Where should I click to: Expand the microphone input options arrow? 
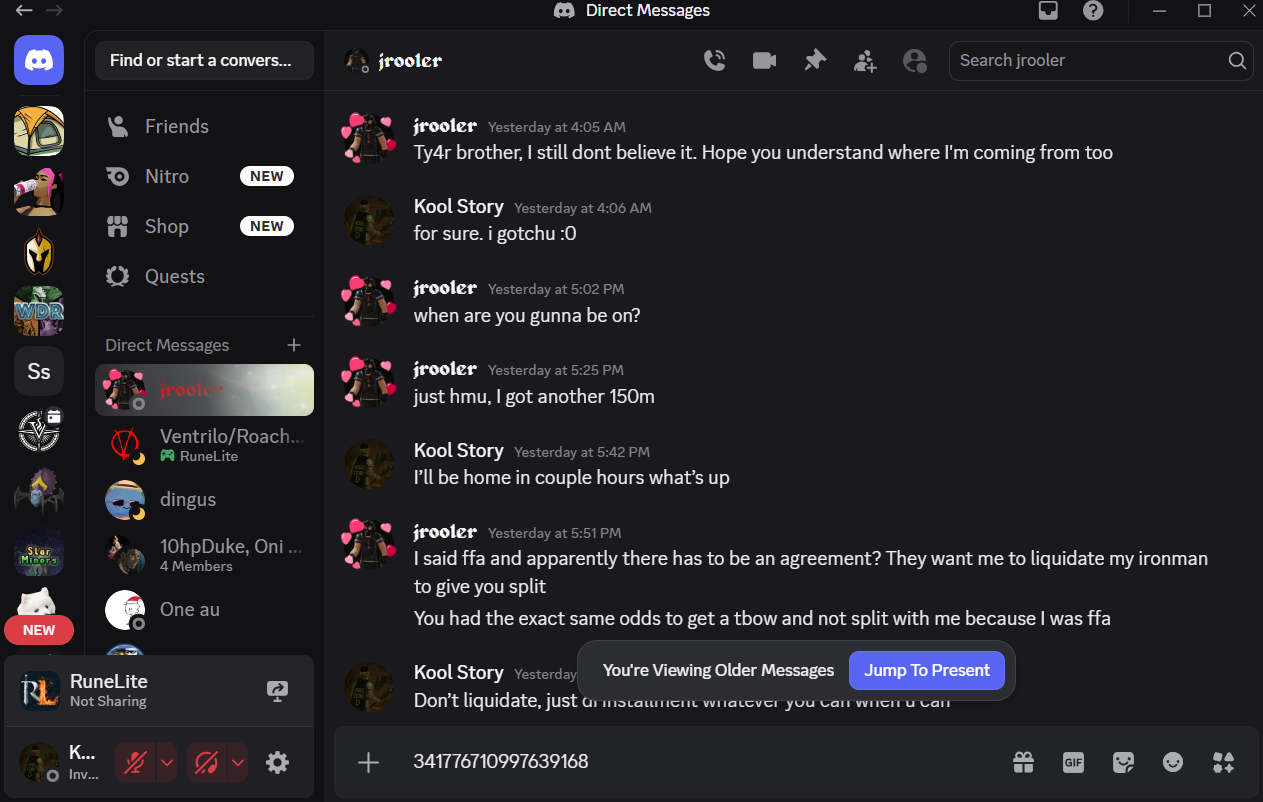pos(168,763)
